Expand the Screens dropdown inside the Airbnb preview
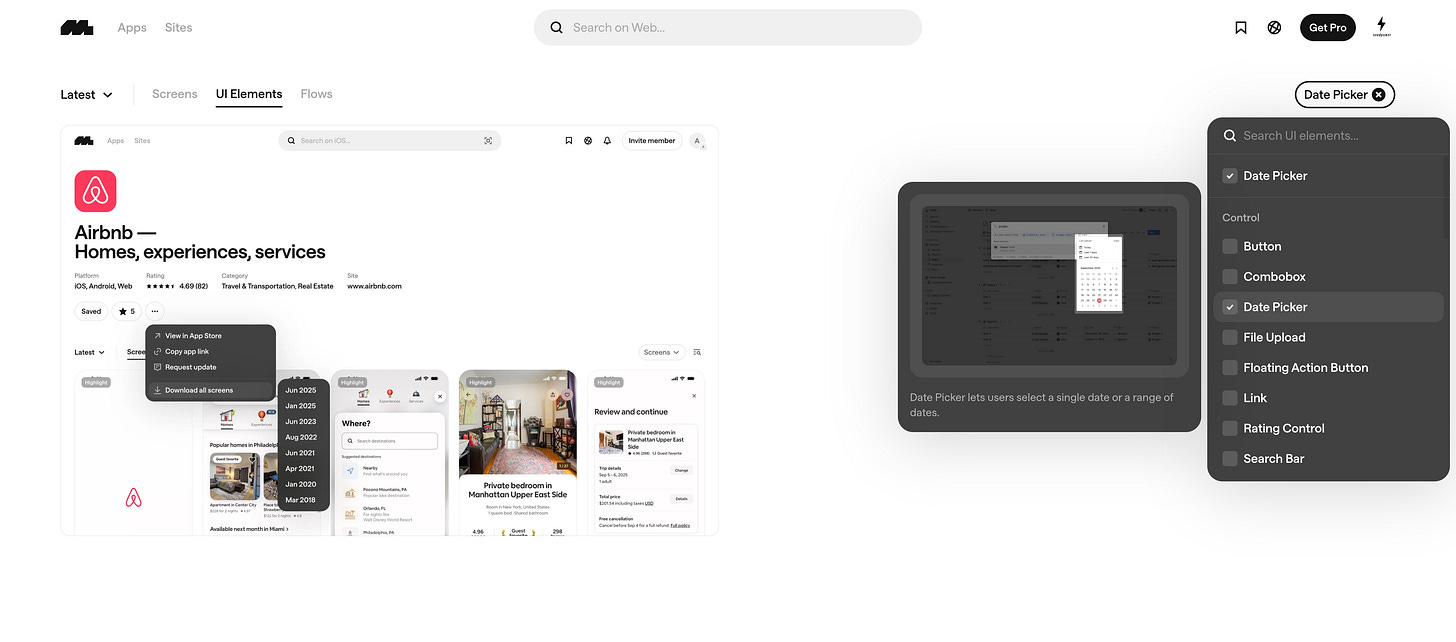This screenshot has width=1456, height=642. 662,352
